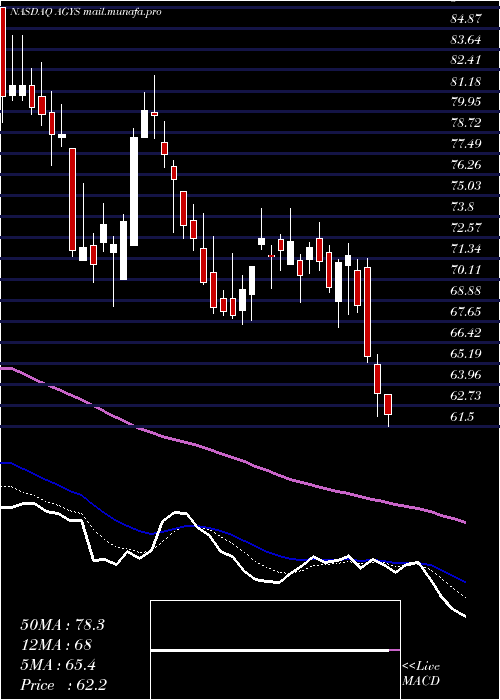The height and width of the screenshot is (700, 500).
Task: Click the end of the thick white MACD line
Action: click(465, 617)
